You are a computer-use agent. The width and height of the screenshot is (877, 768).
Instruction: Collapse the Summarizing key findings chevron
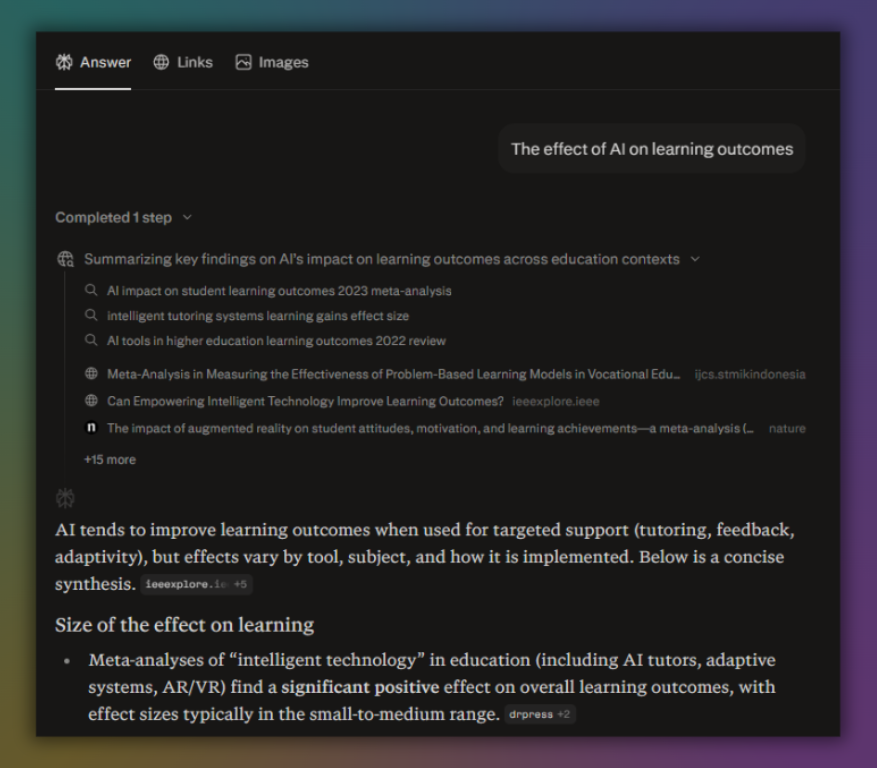[695, 259]
